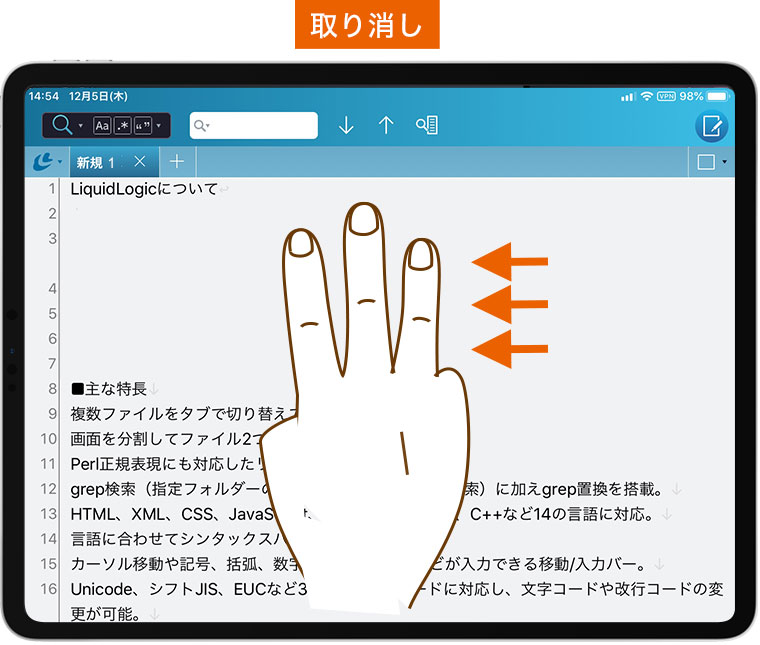Toggle whole-word quotes search option
The height and width of the screenshot is (645, 760).
tap(143, 126)
